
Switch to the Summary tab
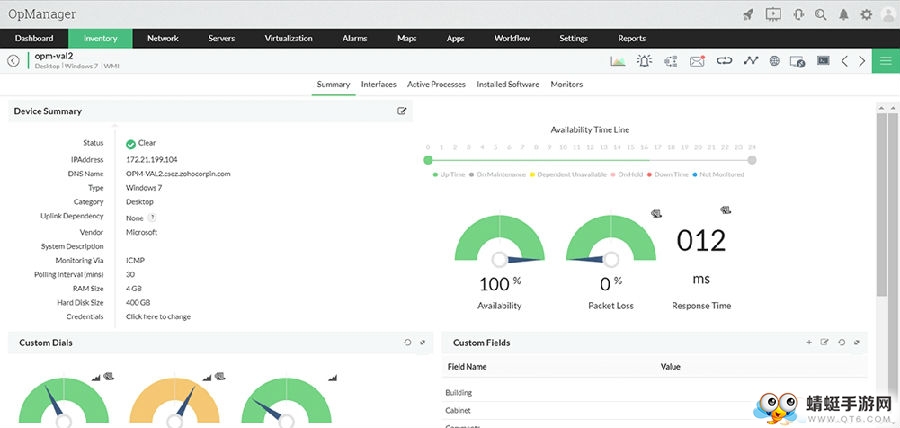[333, 84]
